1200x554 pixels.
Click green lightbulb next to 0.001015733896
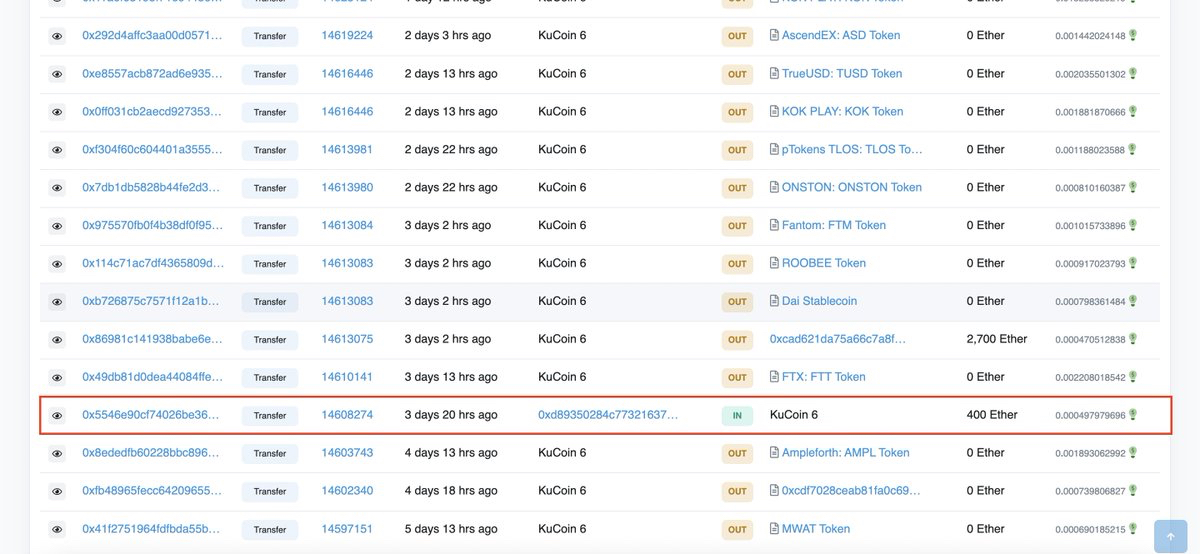click(1133, 225)
